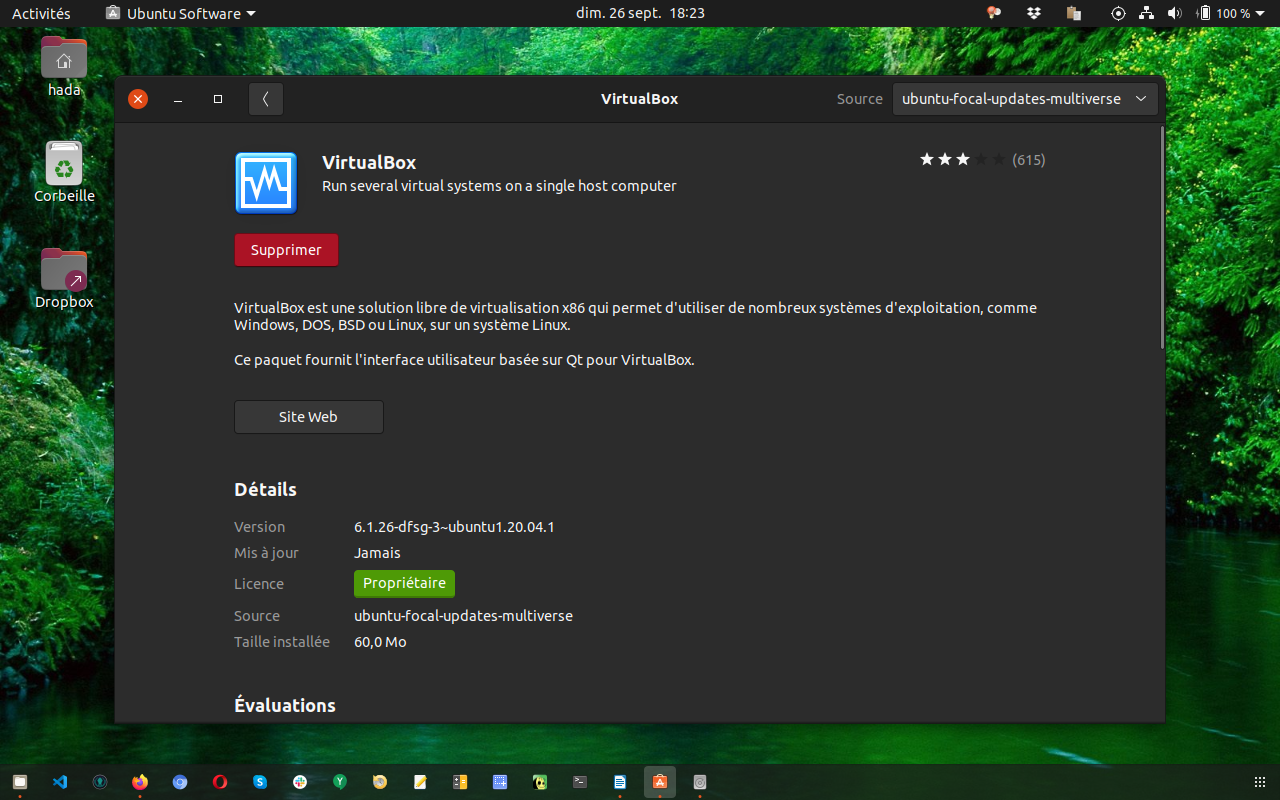Open the Corbeille trash icon on desktop
The image size is (1280, 800).
[x=64, y=172]
